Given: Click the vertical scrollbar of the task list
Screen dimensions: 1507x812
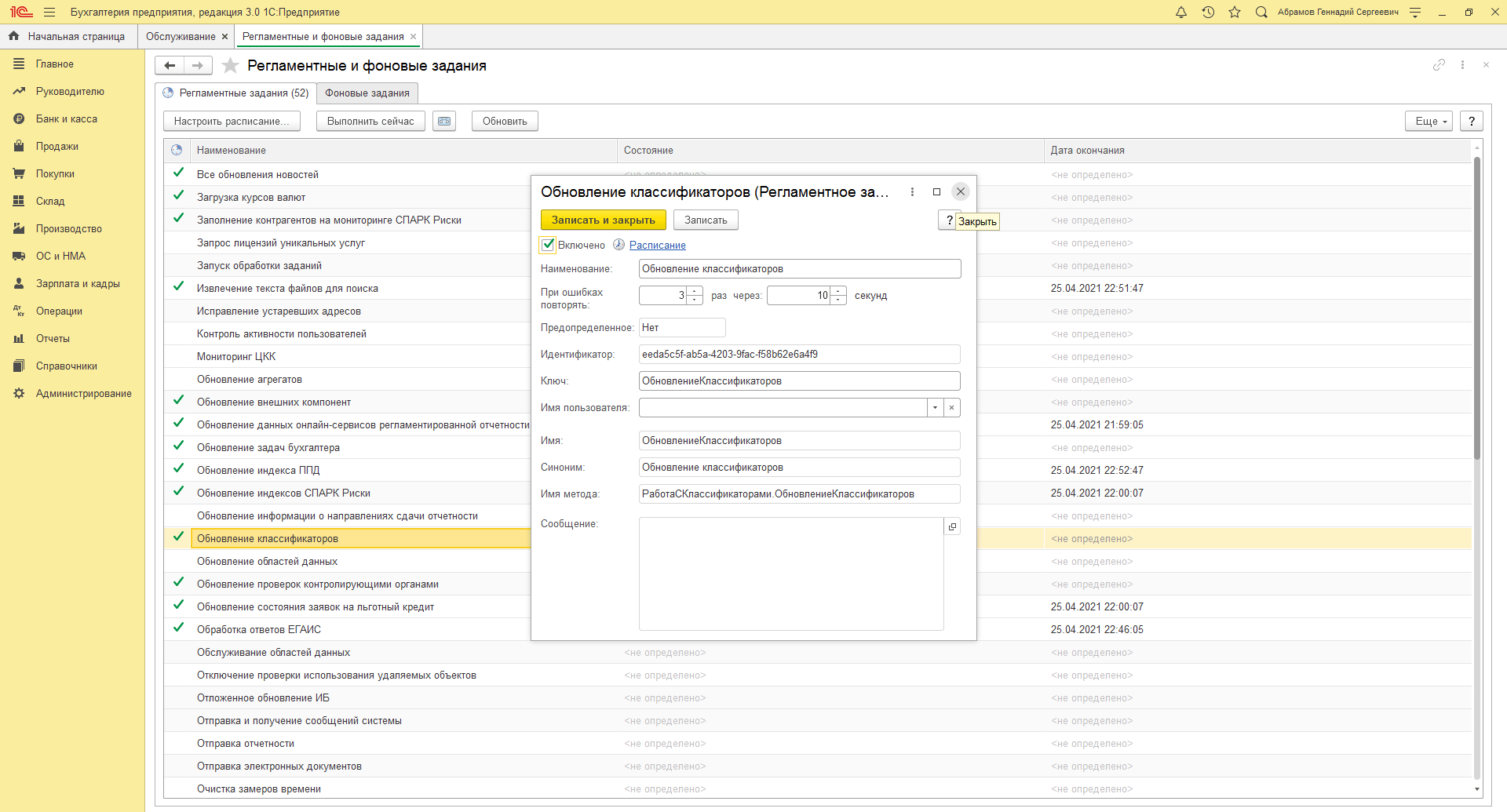Looking at the screenshot, I should tap(1477, 308).
